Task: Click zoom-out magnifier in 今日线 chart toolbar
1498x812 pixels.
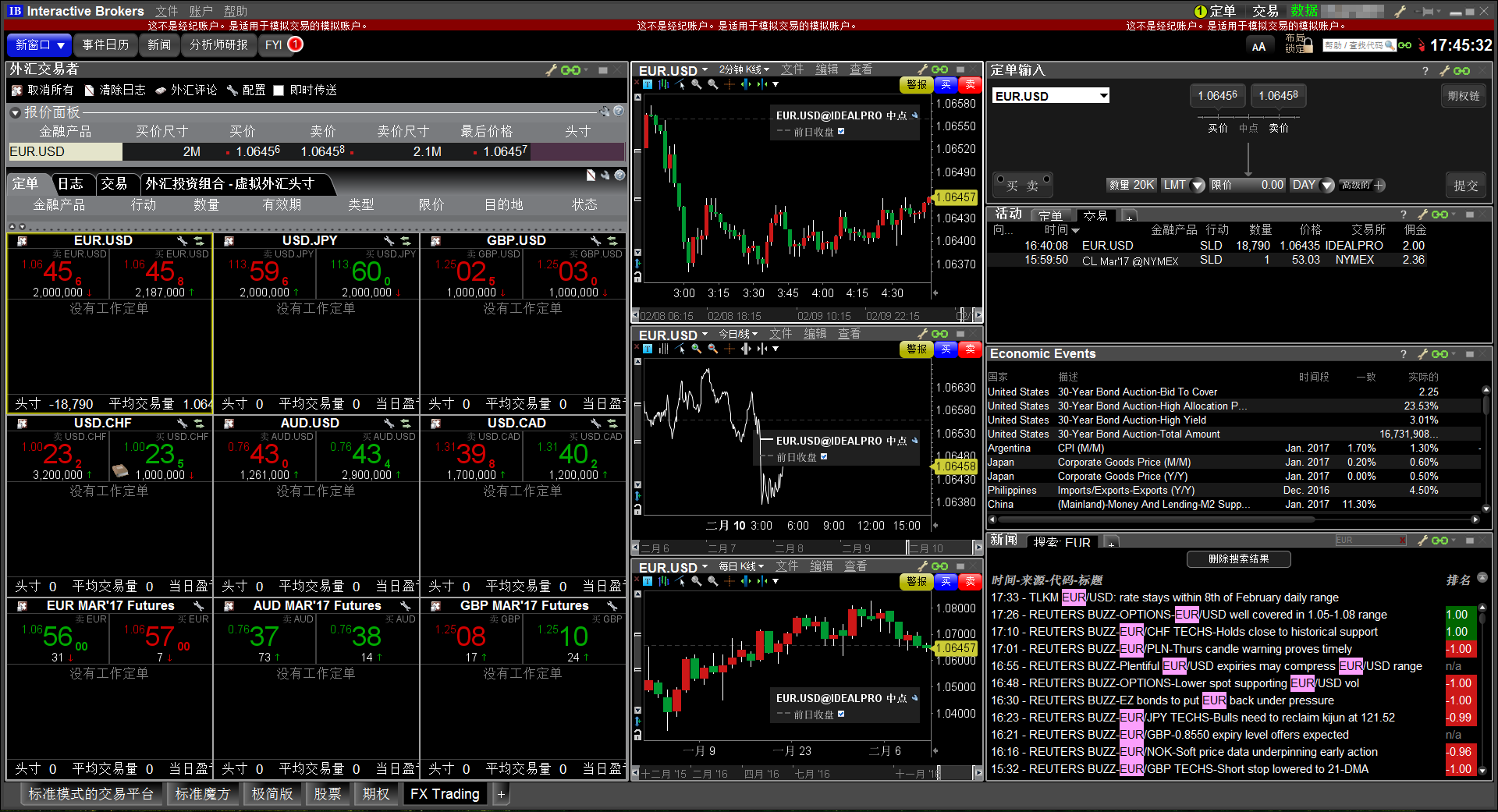Action: pos(713,349)
